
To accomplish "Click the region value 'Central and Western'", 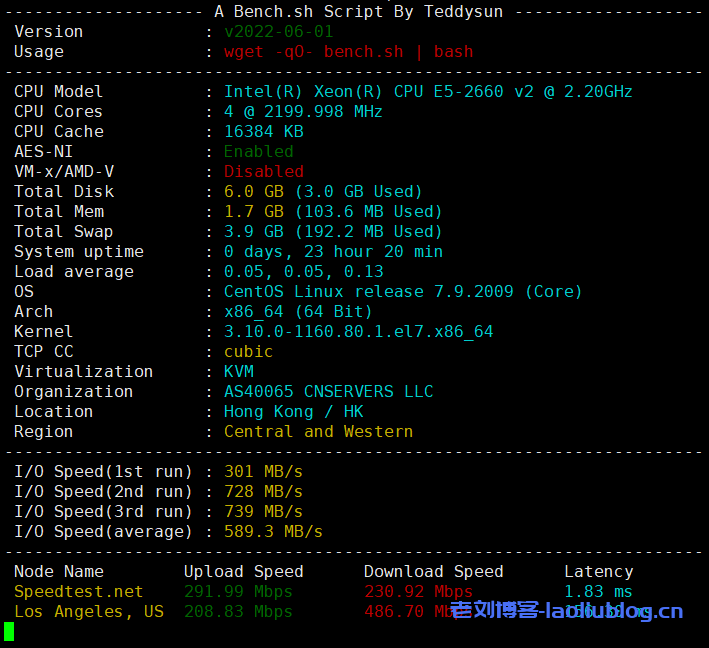I will [318, 431].
